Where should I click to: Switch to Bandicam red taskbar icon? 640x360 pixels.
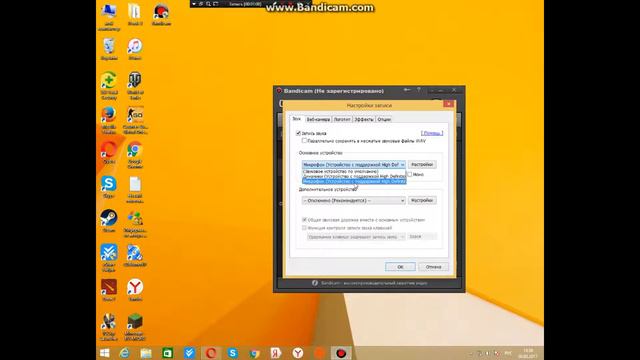click(x=341, y=353)
